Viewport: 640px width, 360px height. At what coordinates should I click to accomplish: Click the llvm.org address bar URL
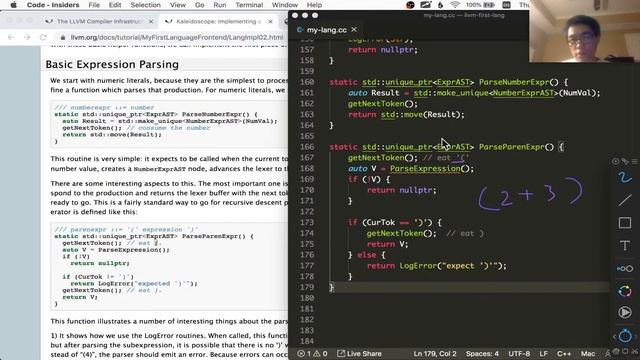pyautogui.click(x=176, y=37)
